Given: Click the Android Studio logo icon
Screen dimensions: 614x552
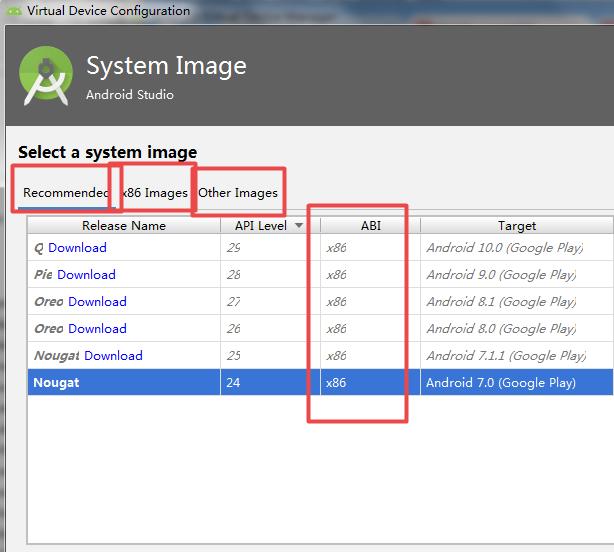Looking at the screenshot, I should pyautogui.click(x=46, y=76).
